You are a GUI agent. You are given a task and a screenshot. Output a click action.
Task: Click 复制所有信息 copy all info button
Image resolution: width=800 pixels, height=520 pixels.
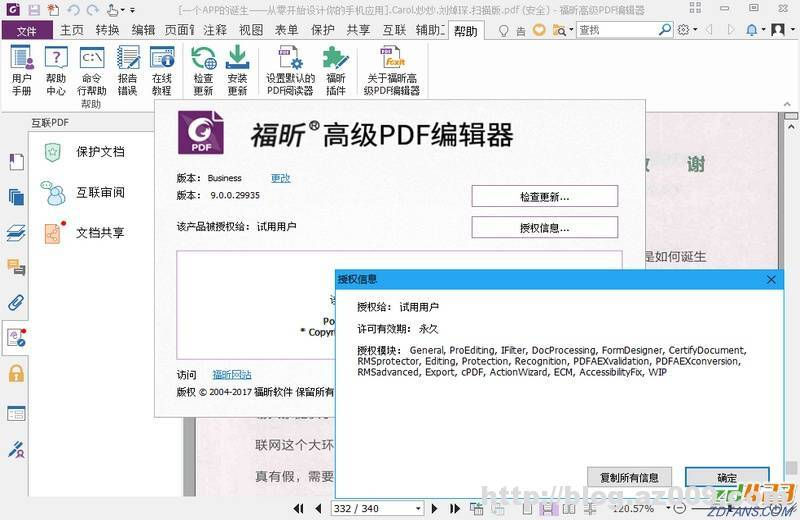coord(629,478)
